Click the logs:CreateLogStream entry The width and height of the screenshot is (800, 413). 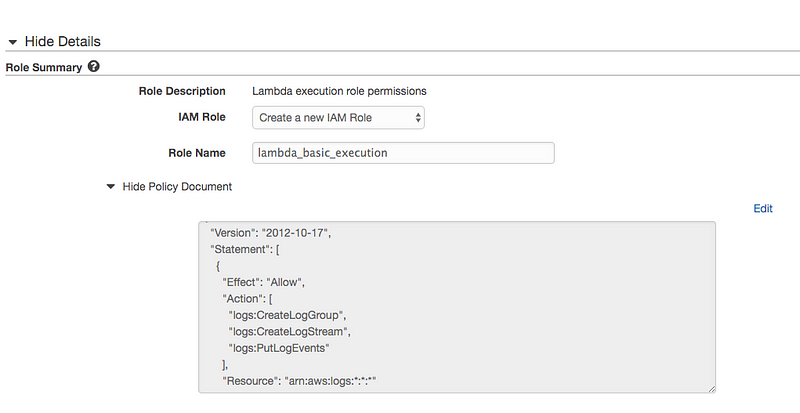tap(295, 331)
